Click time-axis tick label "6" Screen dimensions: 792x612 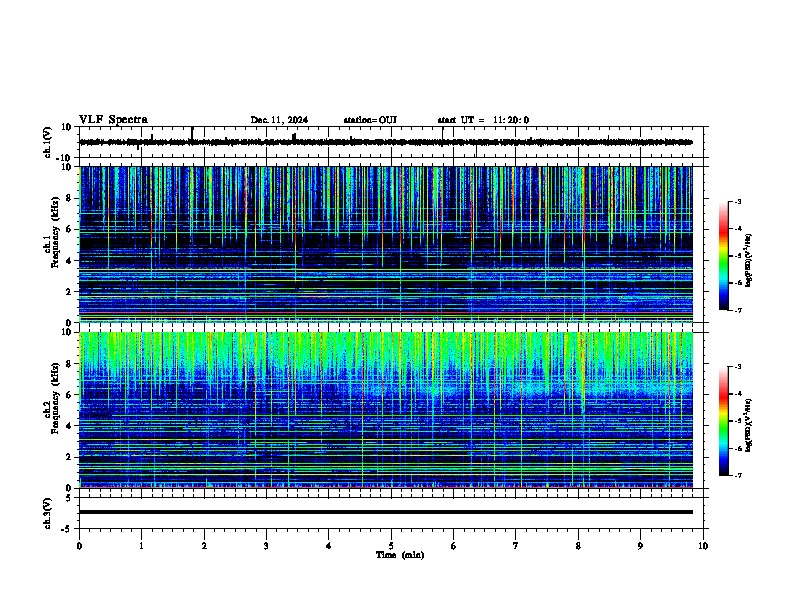tap(454, 546)
